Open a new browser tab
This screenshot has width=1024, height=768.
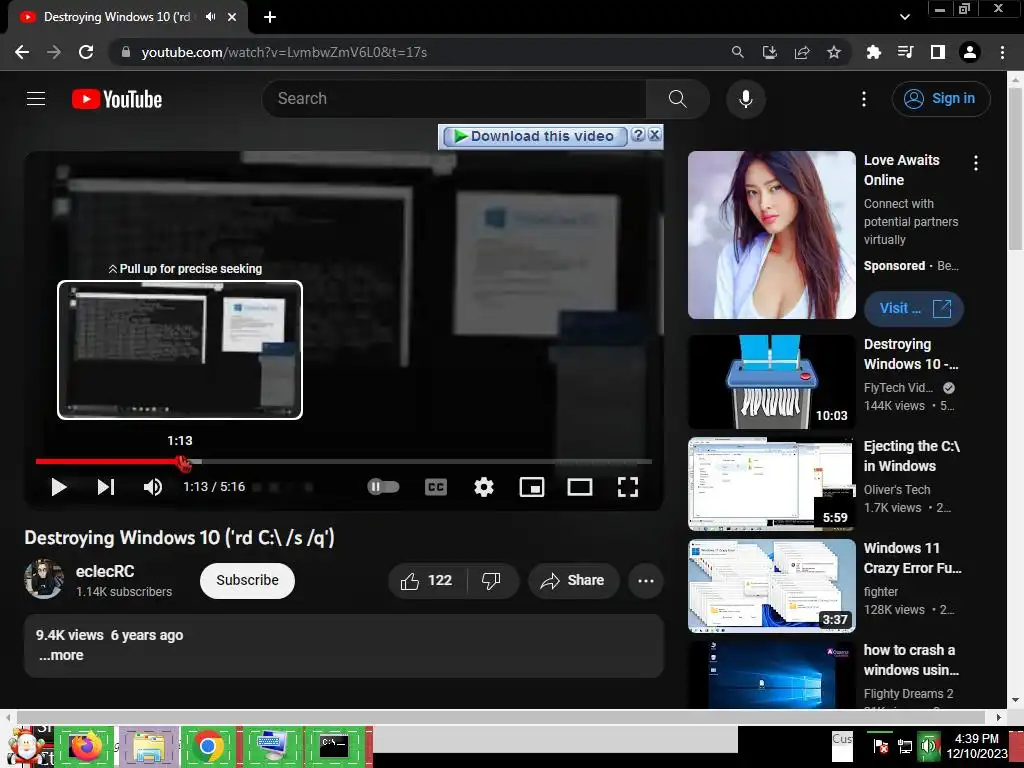(x=270, y=17)
